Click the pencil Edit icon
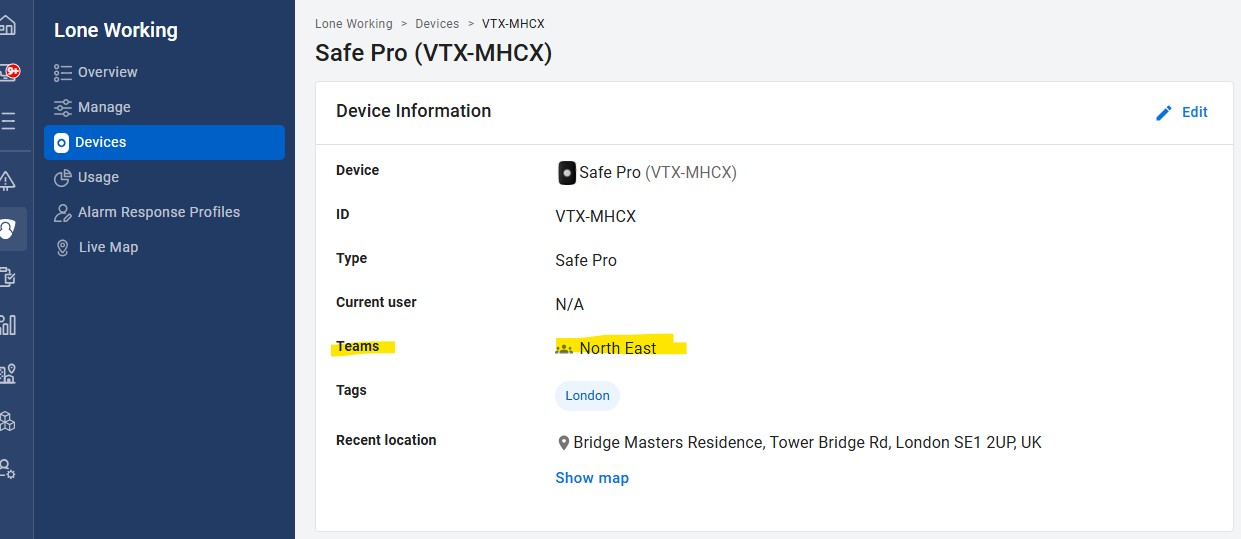The width and height of the screenshot is (1241, 539). [x=1163, y=113]
